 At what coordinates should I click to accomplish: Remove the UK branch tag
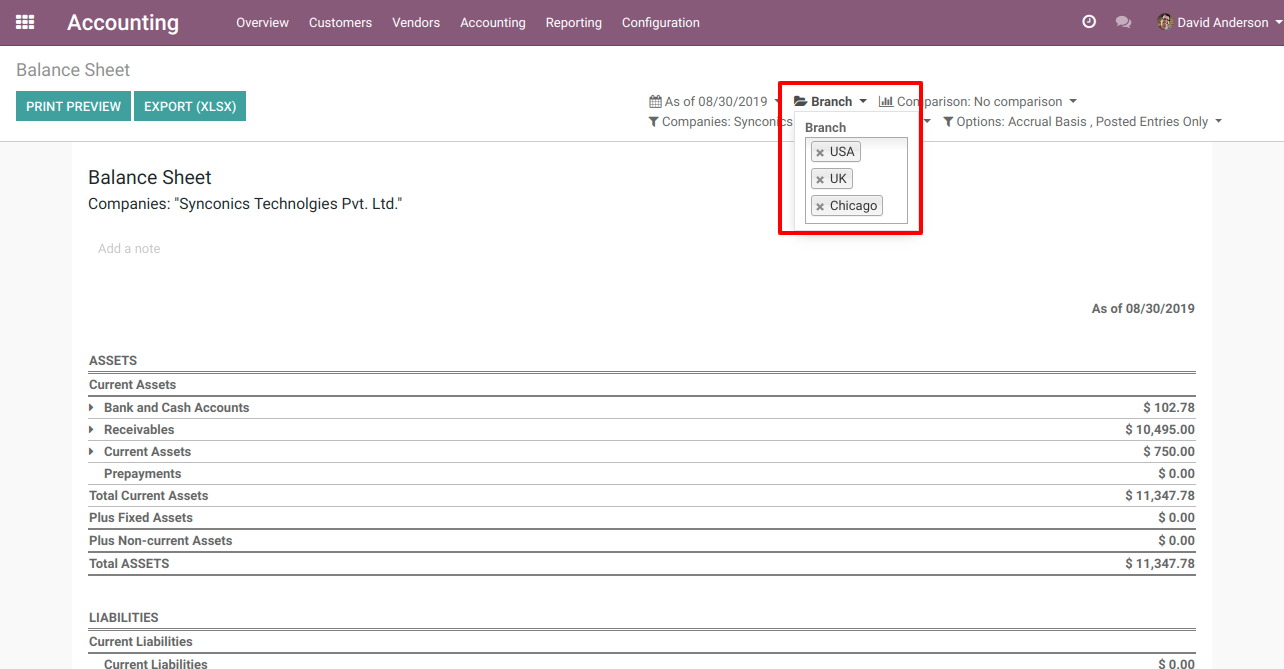pyautogui.click(x=820, y=180)
